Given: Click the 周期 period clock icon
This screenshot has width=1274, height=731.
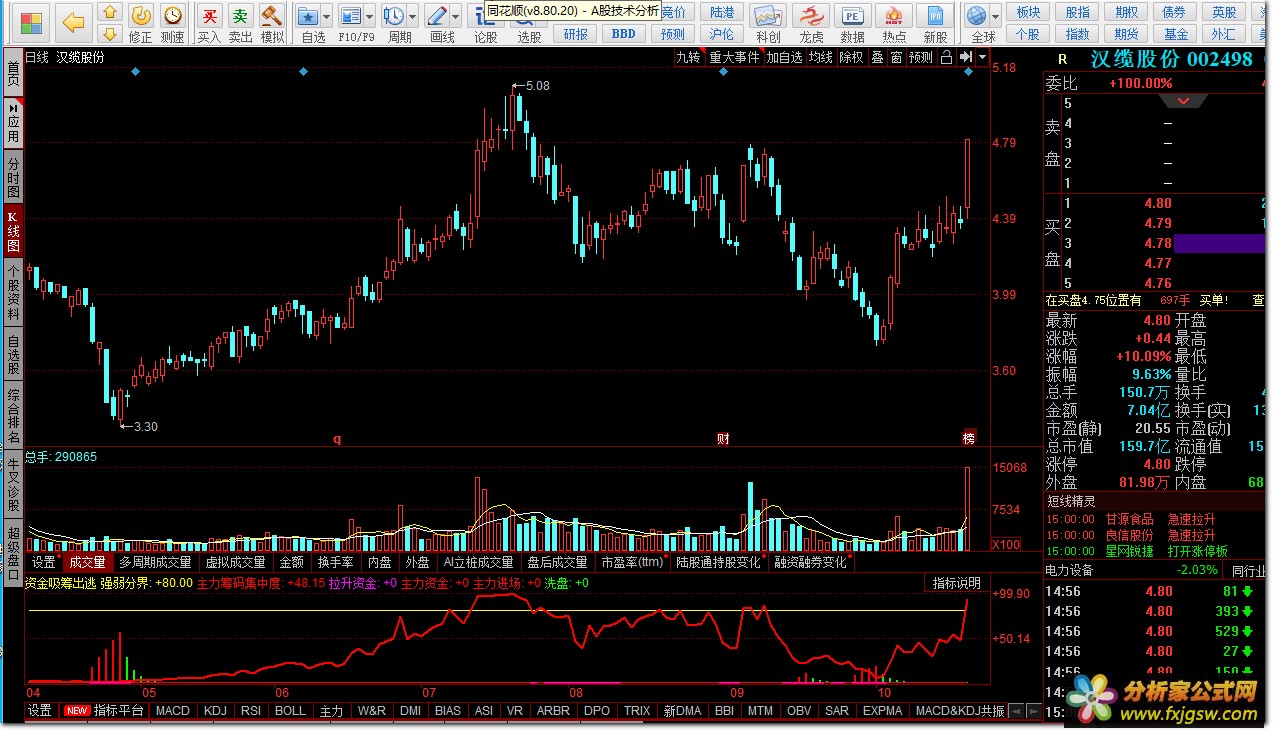Looking at the screenshot, I should [x=394, y=15].
